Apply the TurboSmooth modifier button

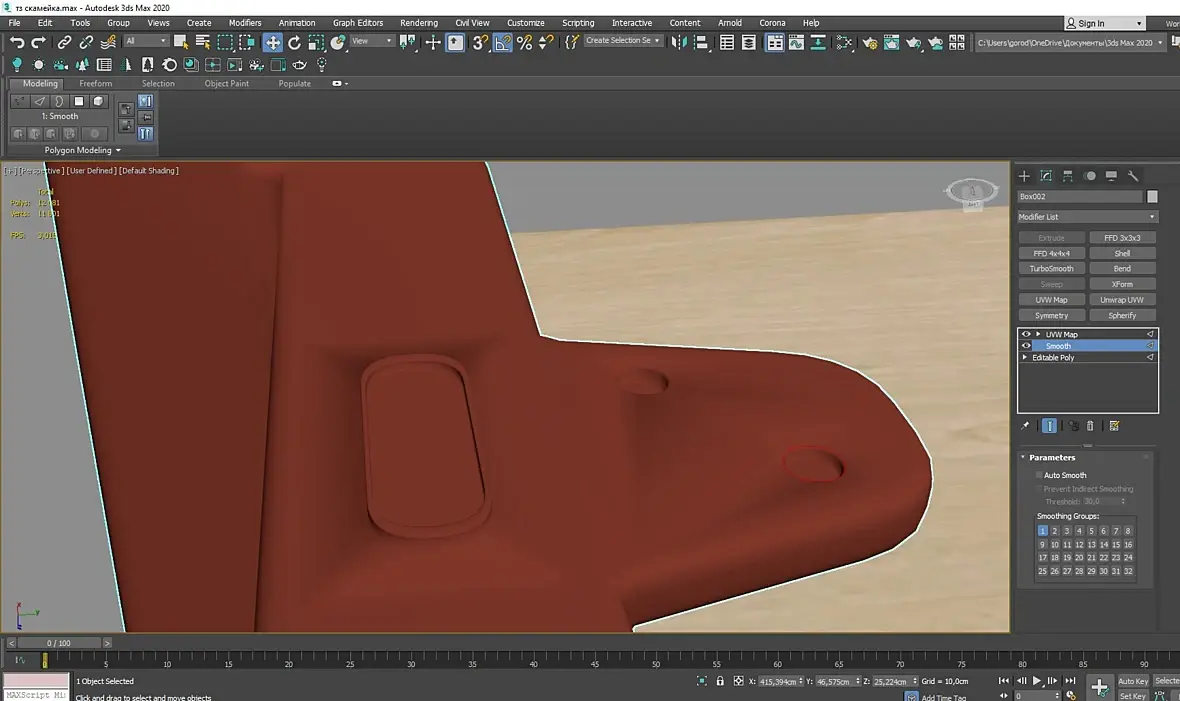tap(1051, 269)
